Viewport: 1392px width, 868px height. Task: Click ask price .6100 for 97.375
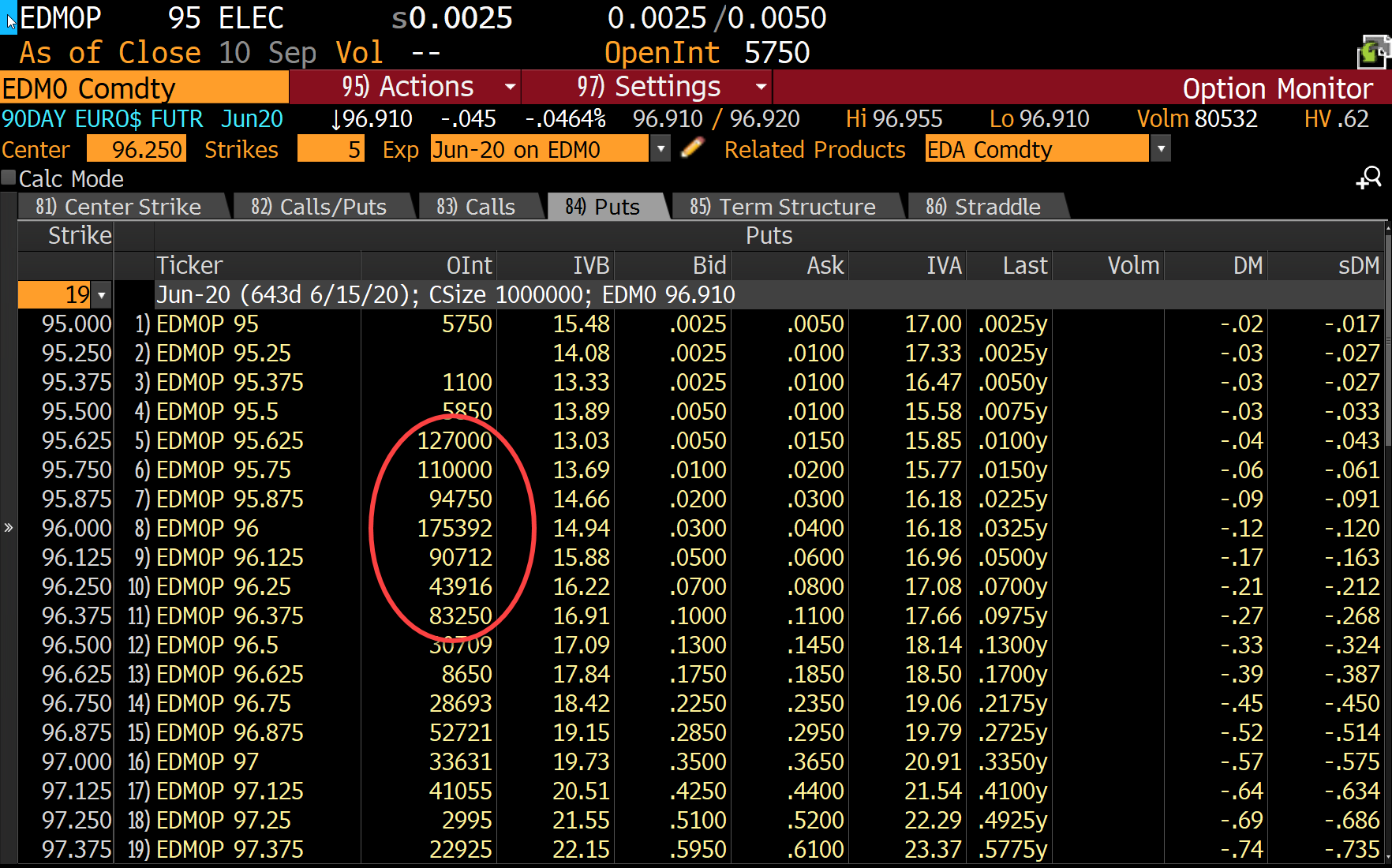coord(815,850)
